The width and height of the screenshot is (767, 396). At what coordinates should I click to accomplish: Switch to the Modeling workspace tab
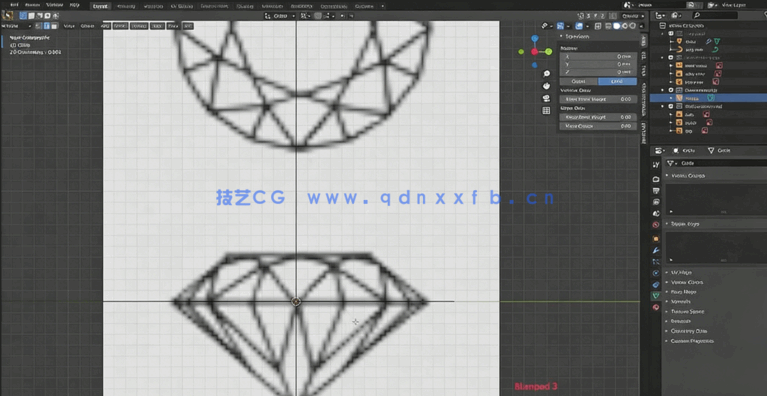pos(127,6)
